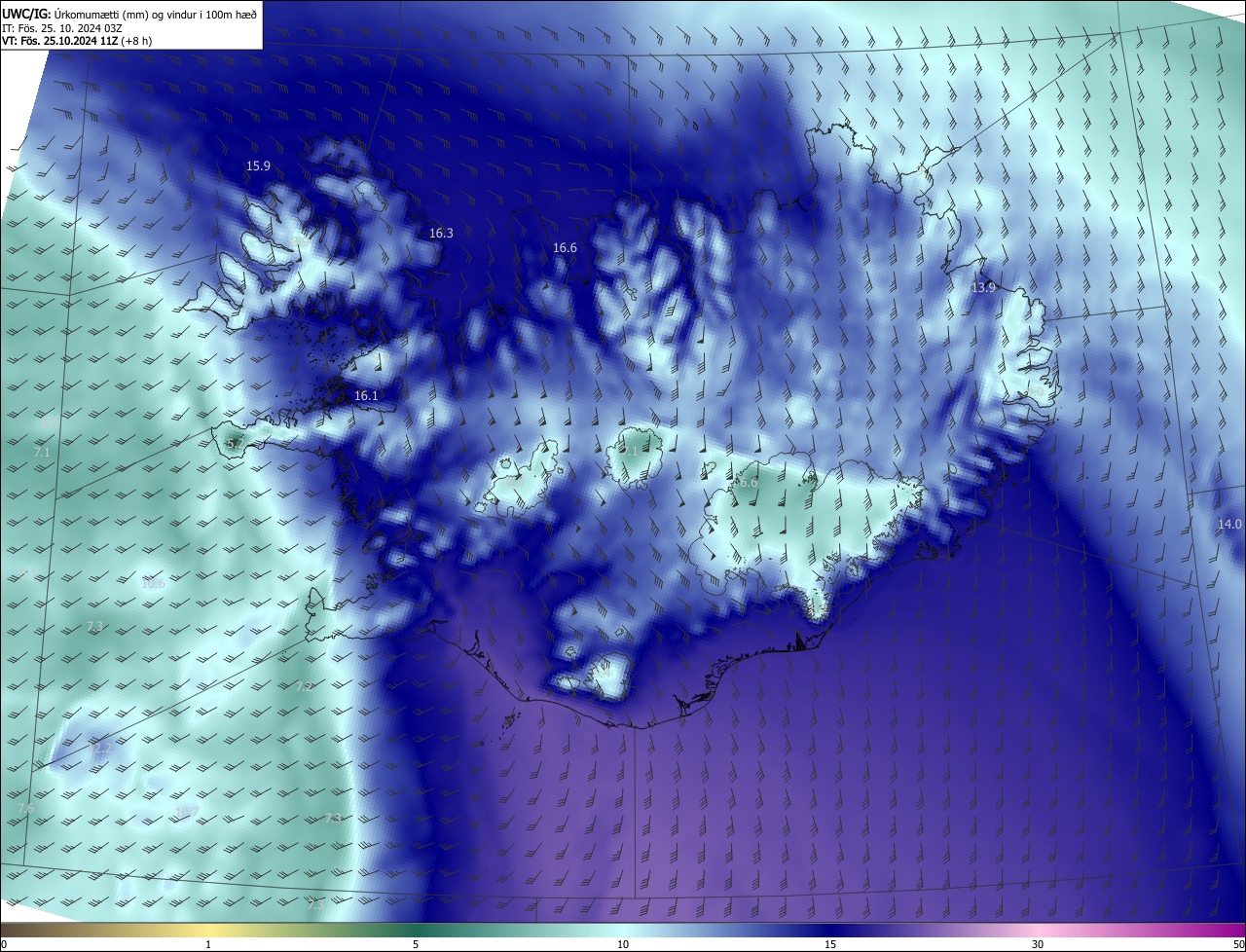The height and width of the screenshot is (952, 1246).
Task: Click the 14.0 value label
Action: [x=1229, y=524]
